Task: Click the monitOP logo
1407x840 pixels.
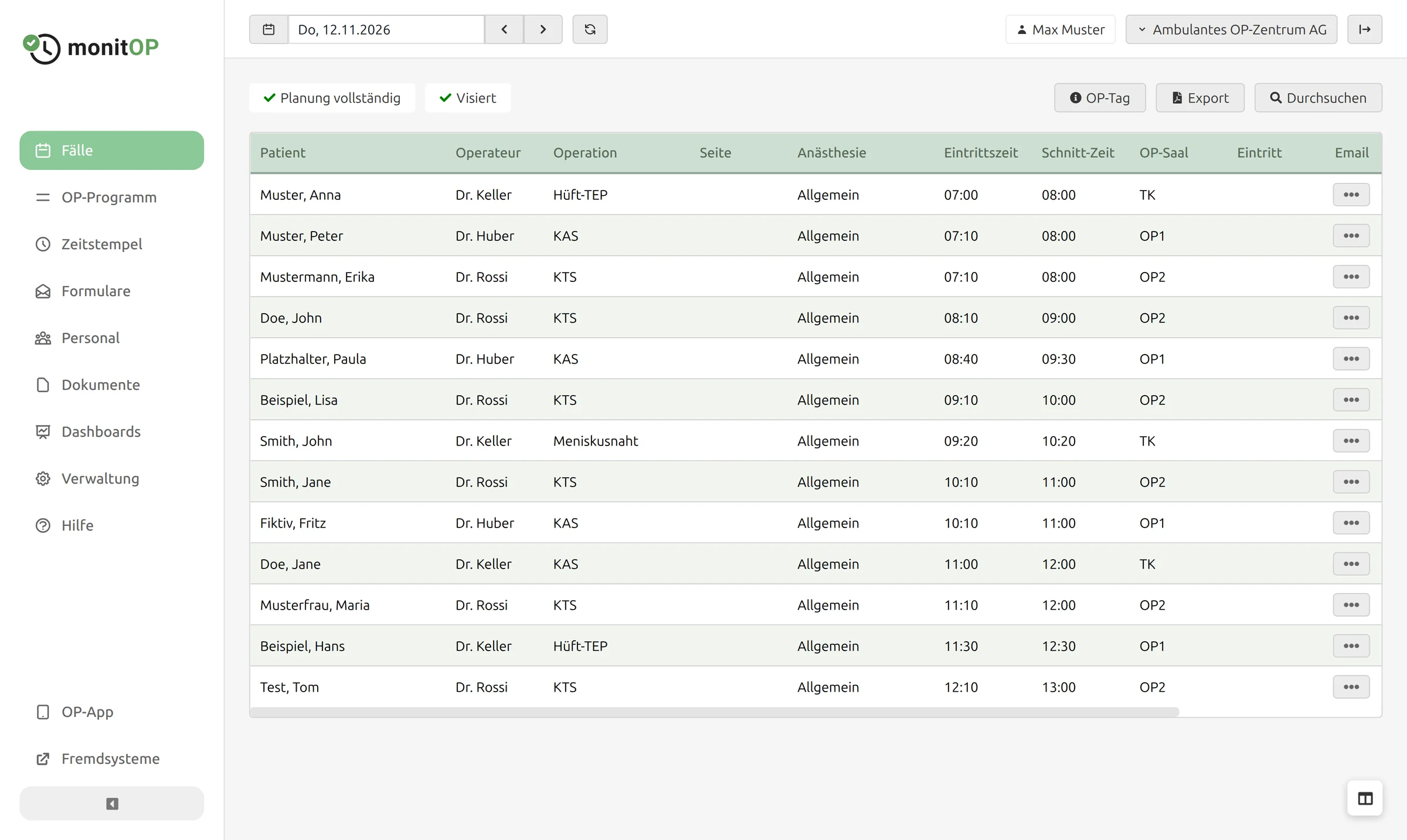Action: 91,47
